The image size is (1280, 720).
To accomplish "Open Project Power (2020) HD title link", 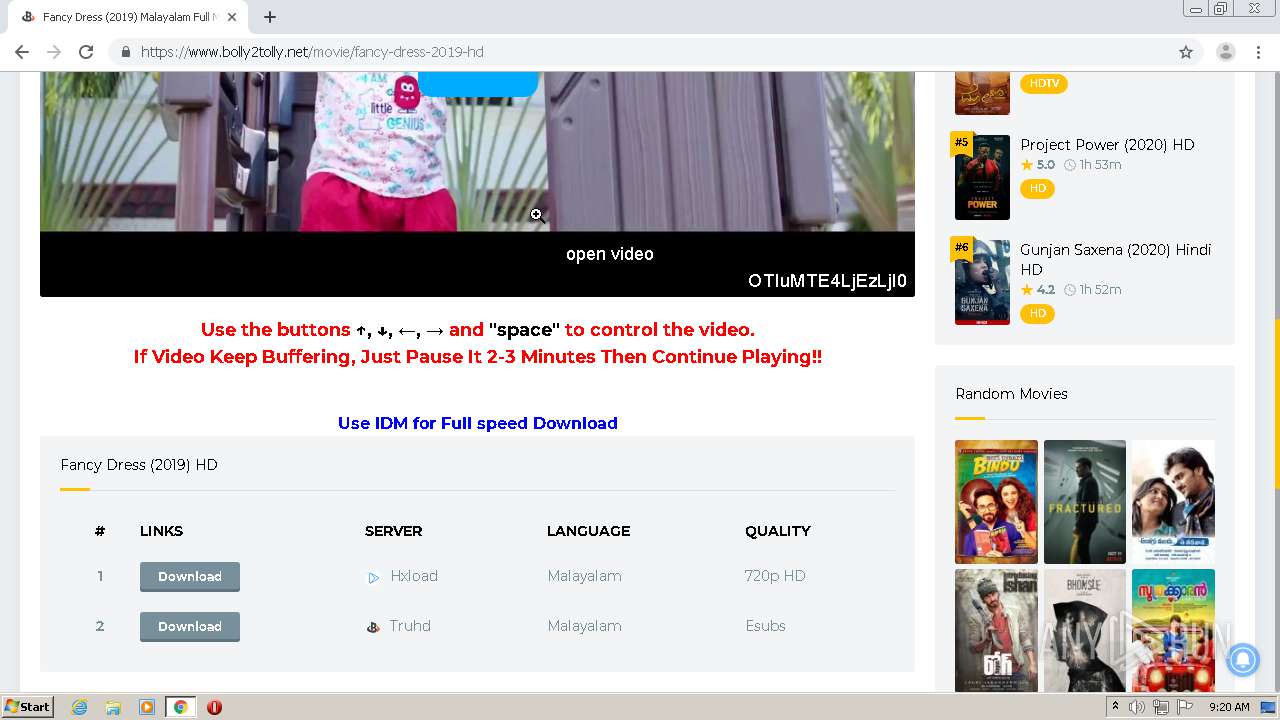I will coord(1107,145).
